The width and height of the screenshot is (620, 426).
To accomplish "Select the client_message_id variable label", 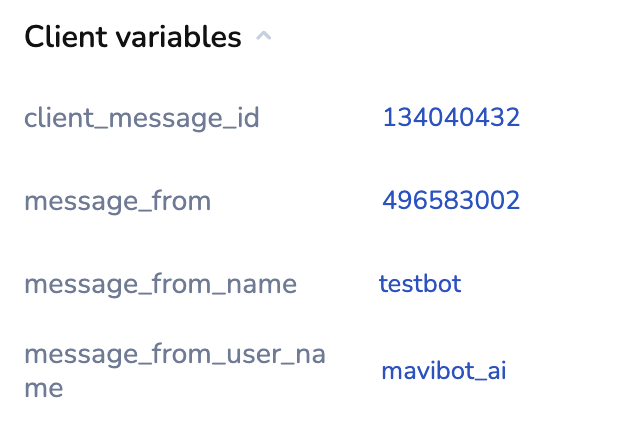I will [142, 119].
